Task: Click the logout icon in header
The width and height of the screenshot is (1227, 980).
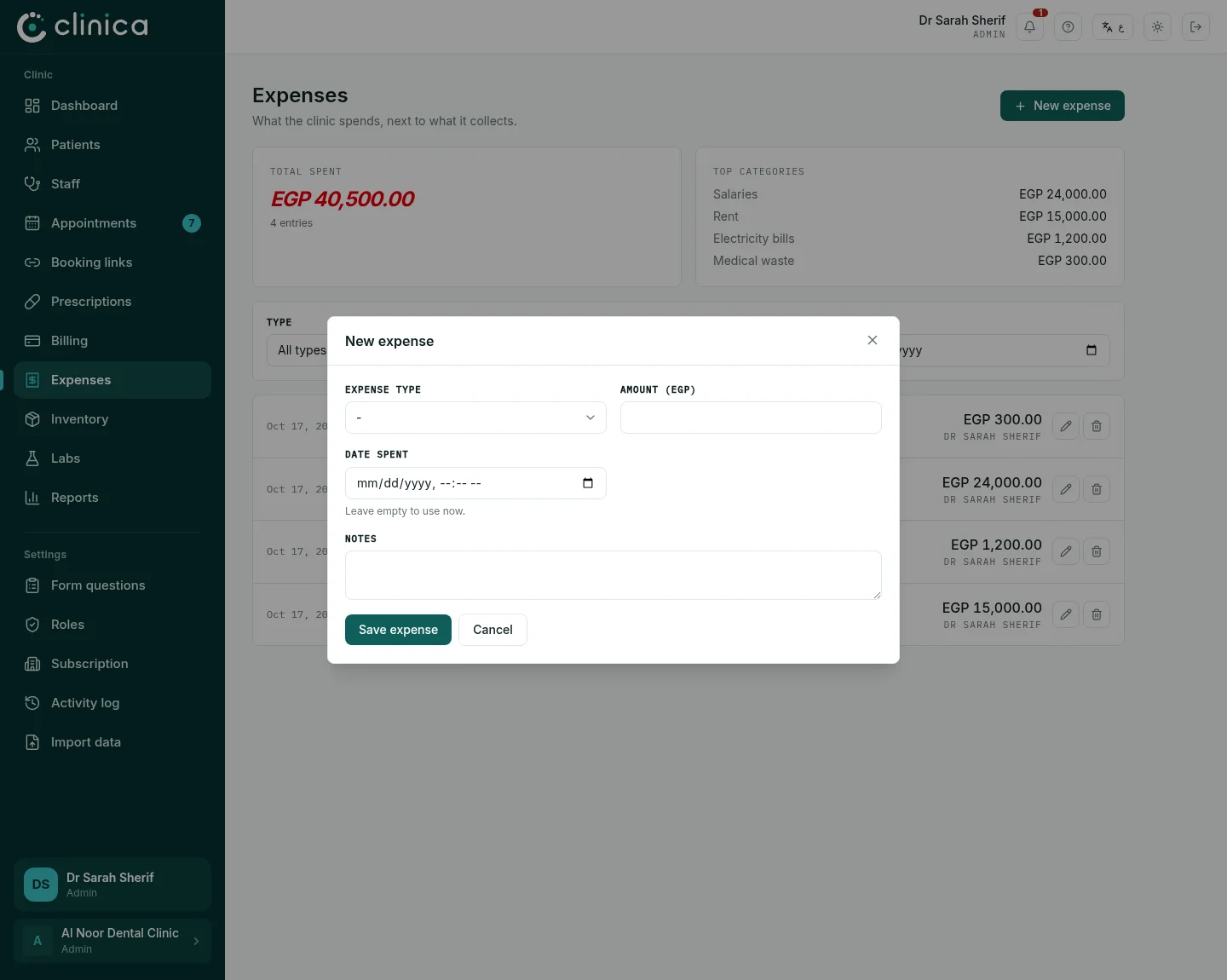Action: click(x=1195, y=27)
